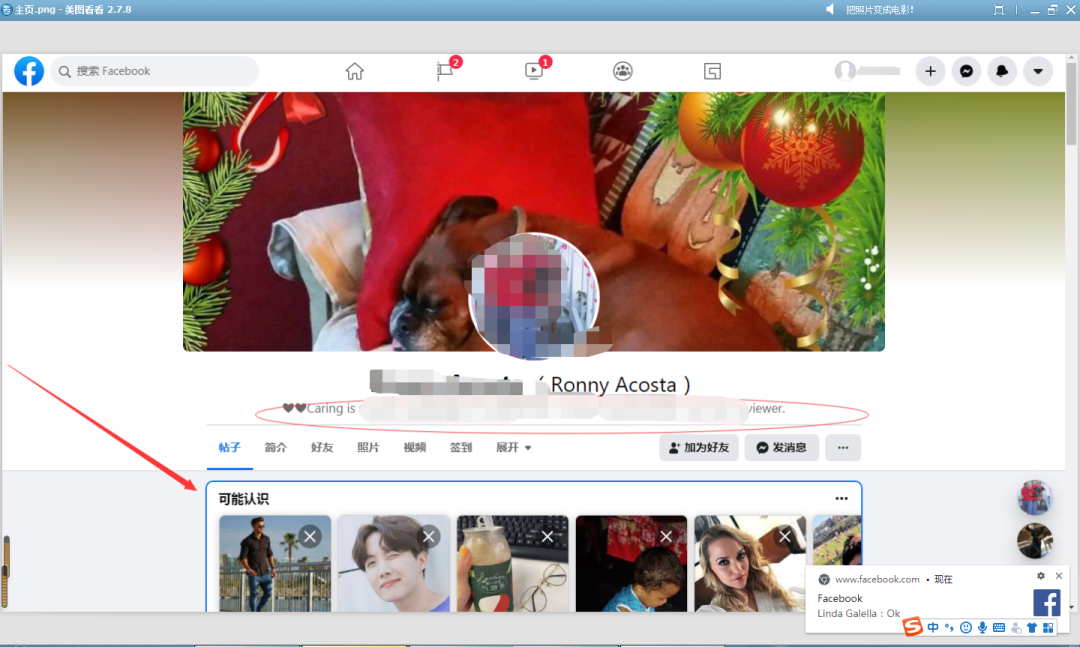Image resolution: width=1080 pixels, height=647 pixels.
Task: Open the Groups icon
Action: (623, 71)
